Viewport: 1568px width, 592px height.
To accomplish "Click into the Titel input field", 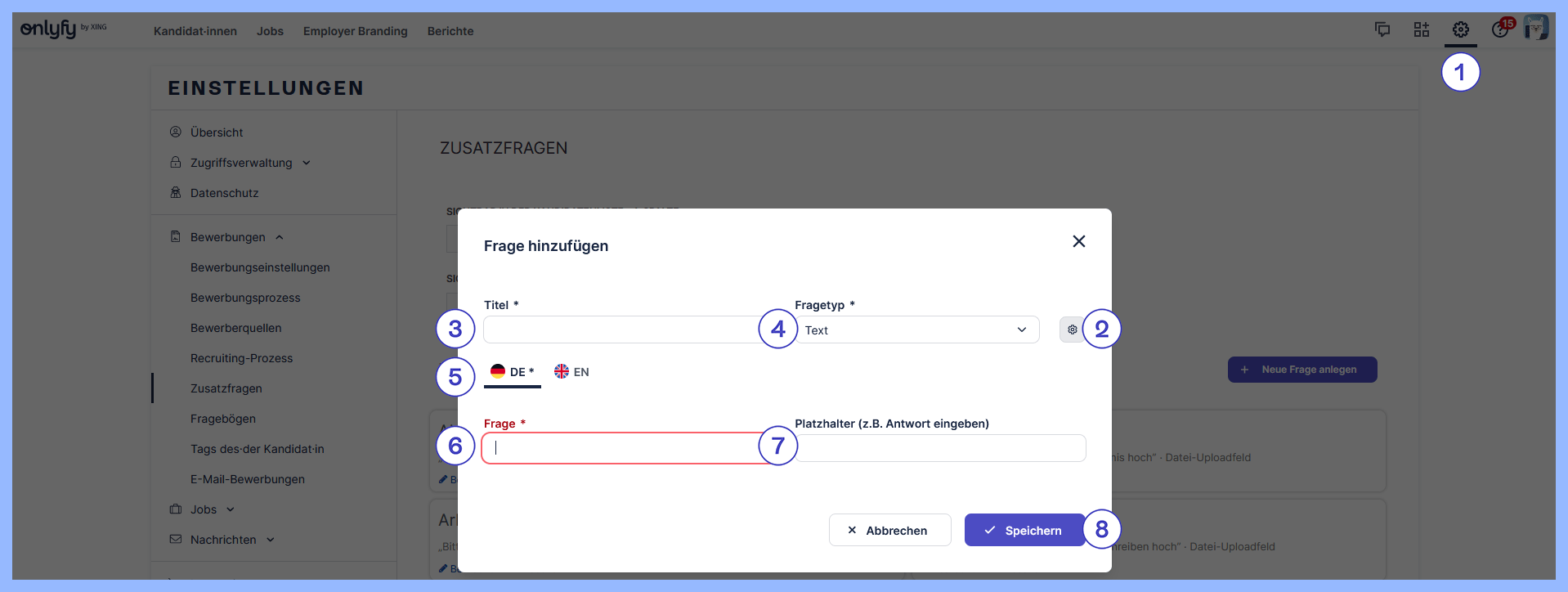I will coord(621,330).
